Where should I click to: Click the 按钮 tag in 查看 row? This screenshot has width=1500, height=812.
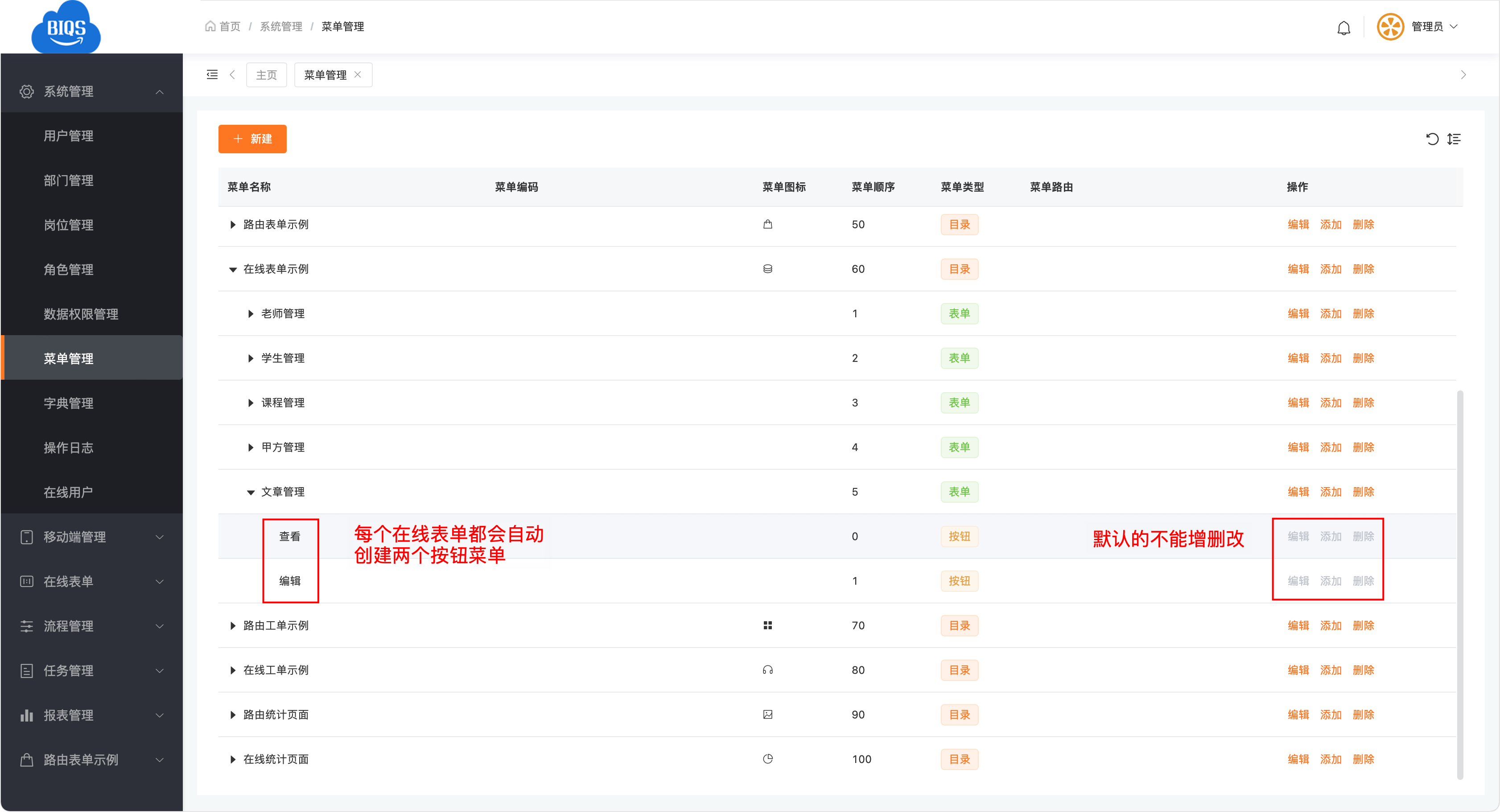point(959,536)
